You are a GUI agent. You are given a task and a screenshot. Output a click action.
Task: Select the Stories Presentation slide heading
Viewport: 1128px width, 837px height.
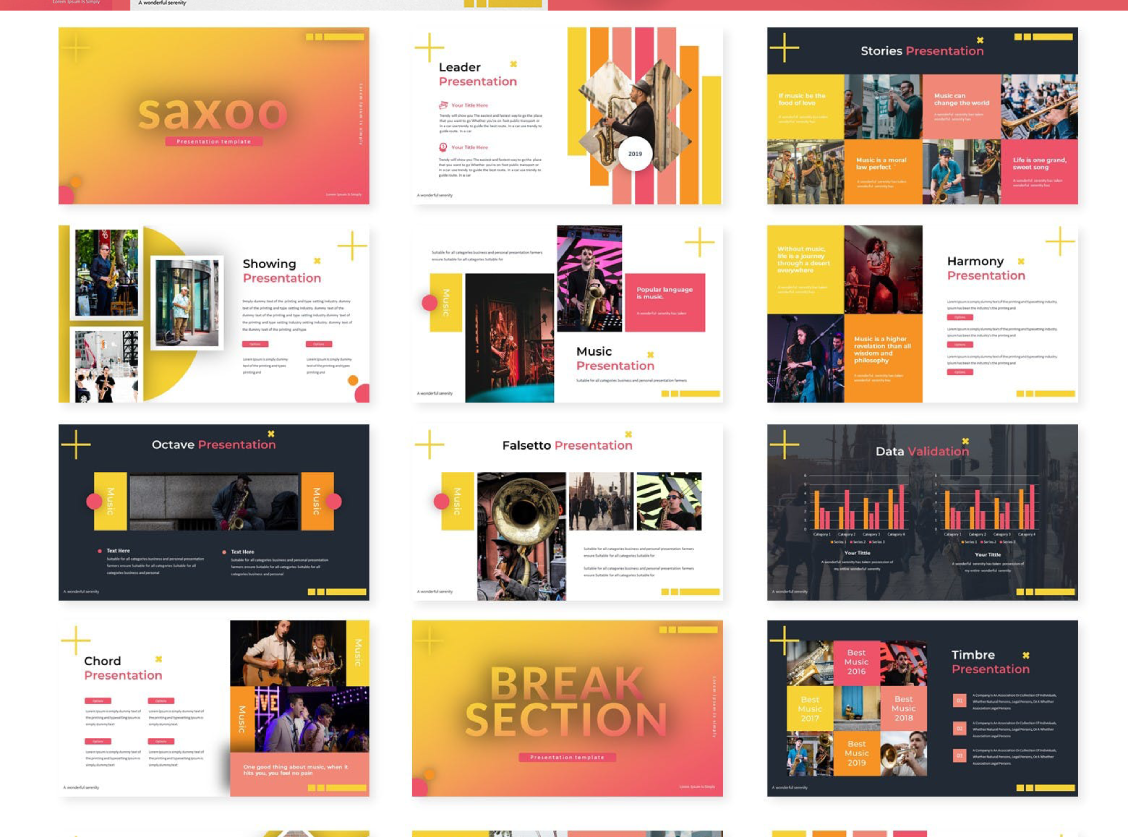click(x=922, y=51)
